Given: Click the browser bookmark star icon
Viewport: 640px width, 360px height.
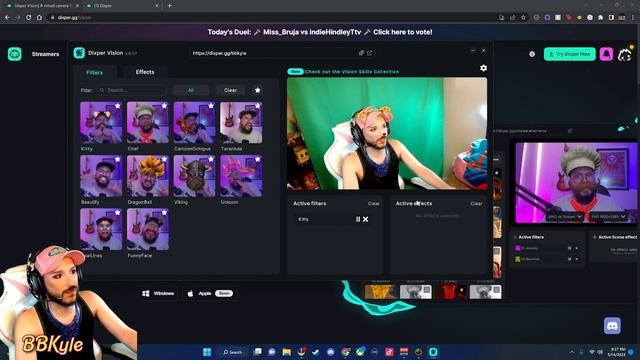Looking at the screenshot, I should (523, 18).
